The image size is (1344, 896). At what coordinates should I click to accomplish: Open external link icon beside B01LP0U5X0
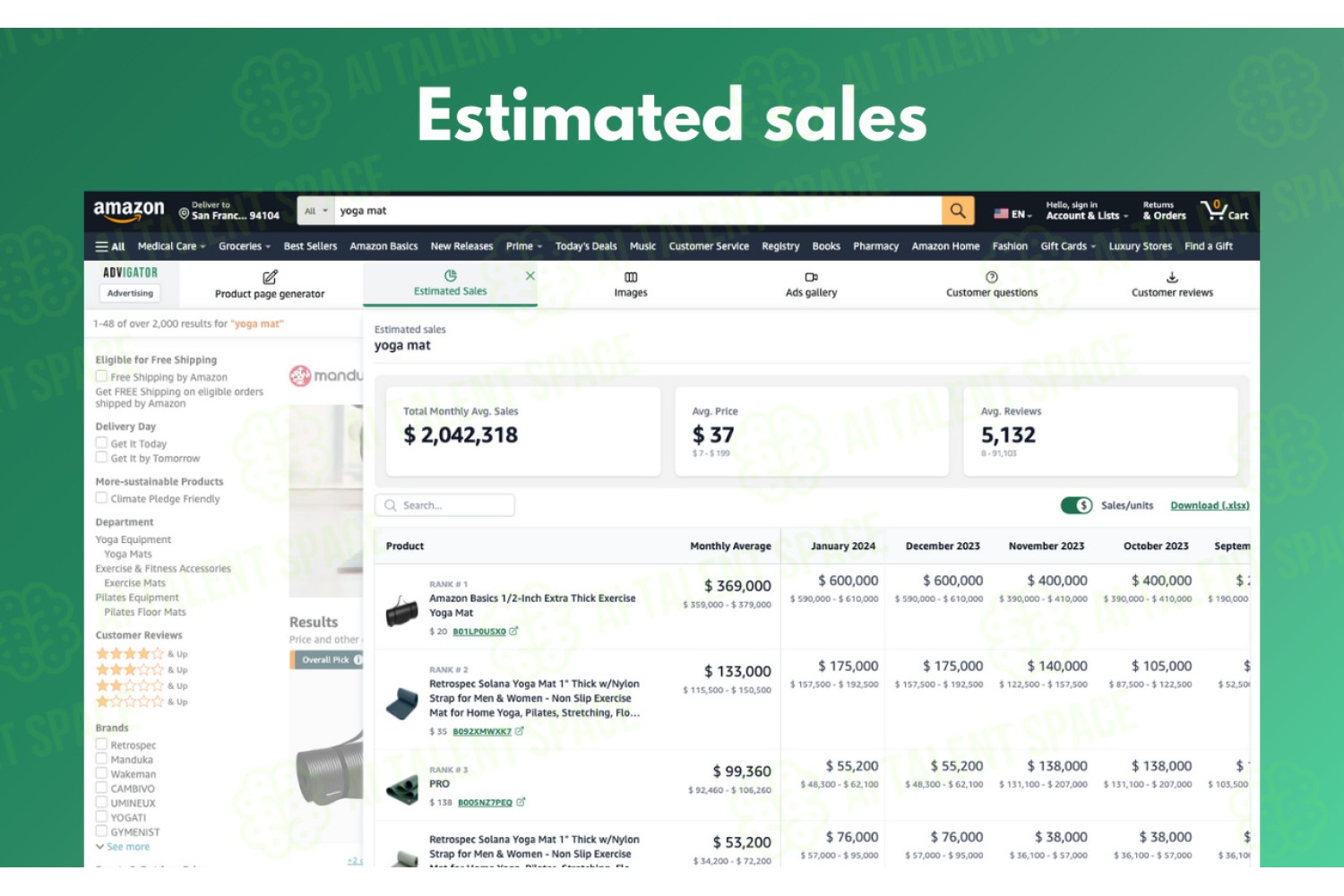coord(513,632)
